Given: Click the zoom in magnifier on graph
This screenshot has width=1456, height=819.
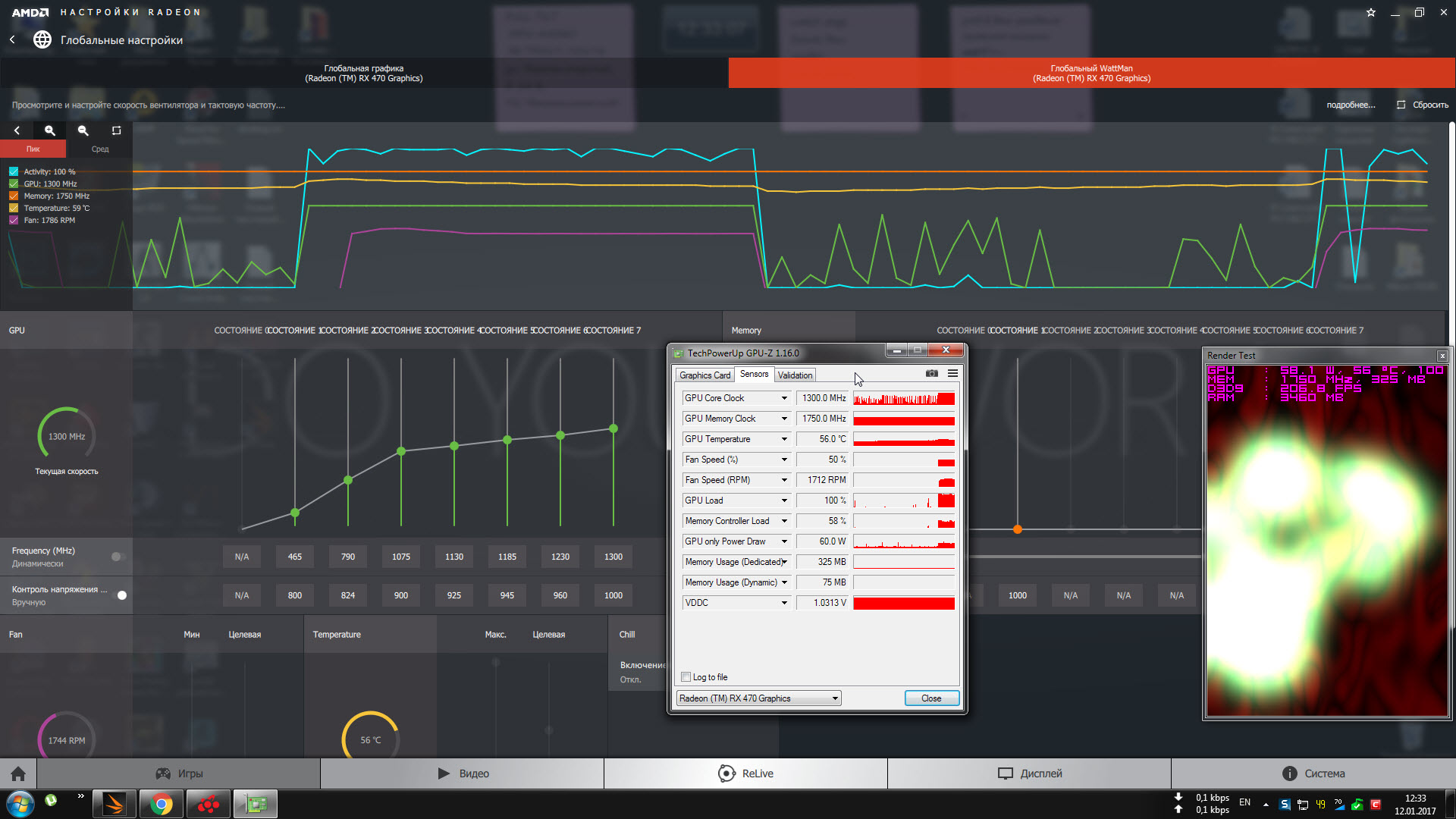Looking at the screenshot, I should (x=50, y=130).
